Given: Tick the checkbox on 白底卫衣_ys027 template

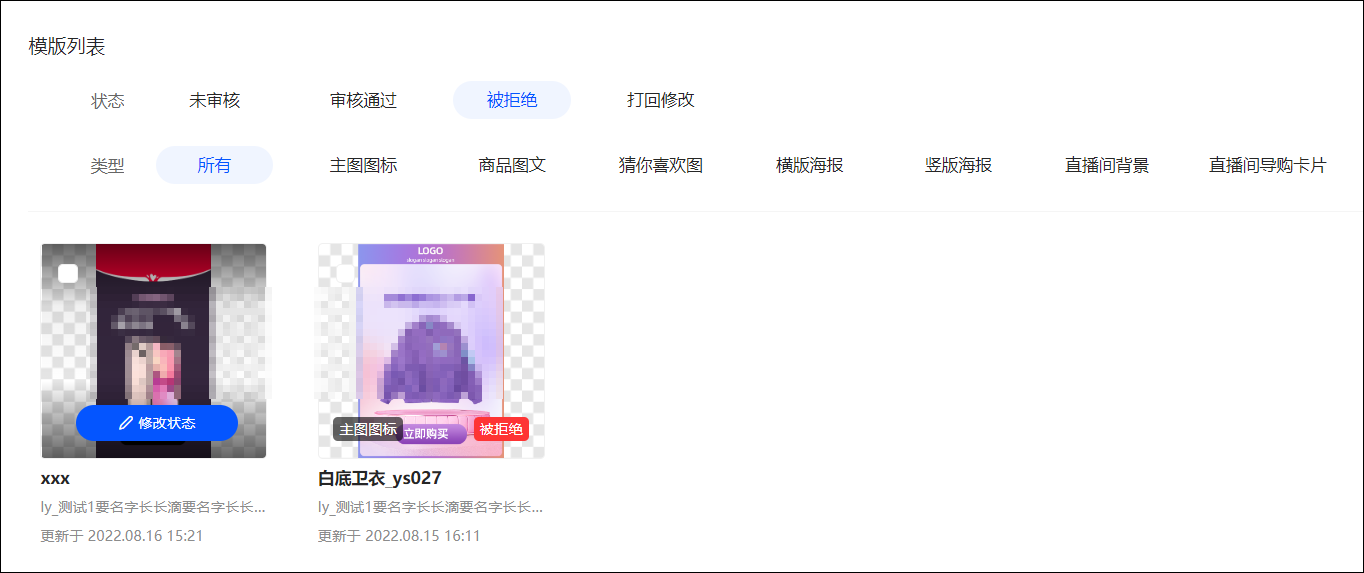Looking at the screenshot, I should [x=346, y=273].
